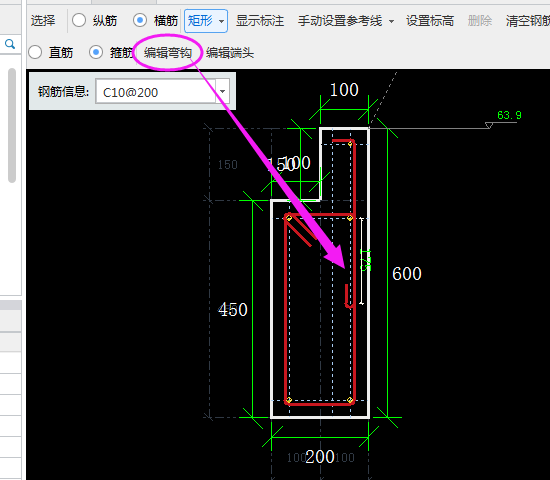Select the 箍筋 radio option
The width and height of the screenshot is (550, 480).
pyautogui.click(x=96, y=52)
